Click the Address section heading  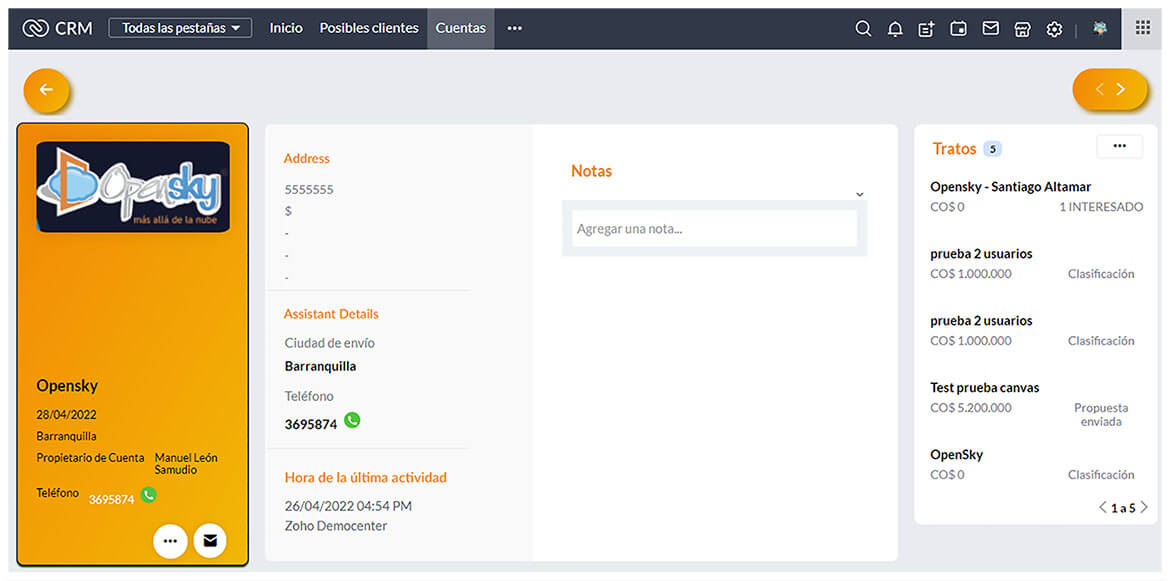[307, 158]
